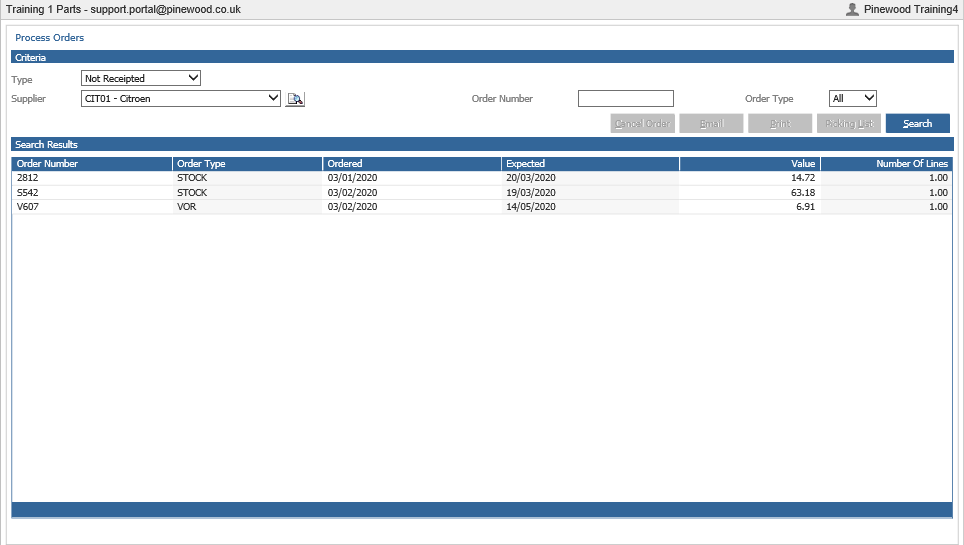Click expected date 14/05/2020 cell
Screen dimensions: 964x545
point(590,207)
